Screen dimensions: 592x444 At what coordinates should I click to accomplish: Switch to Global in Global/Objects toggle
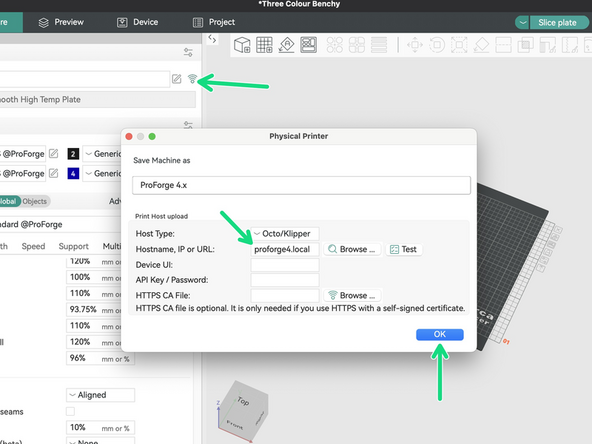[8, 201]
